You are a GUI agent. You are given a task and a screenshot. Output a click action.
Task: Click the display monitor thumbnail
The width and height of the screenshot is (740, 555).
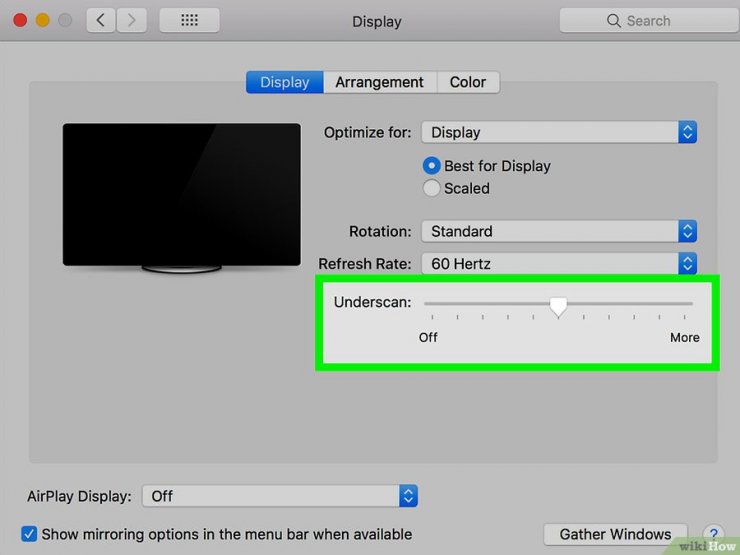182,198
